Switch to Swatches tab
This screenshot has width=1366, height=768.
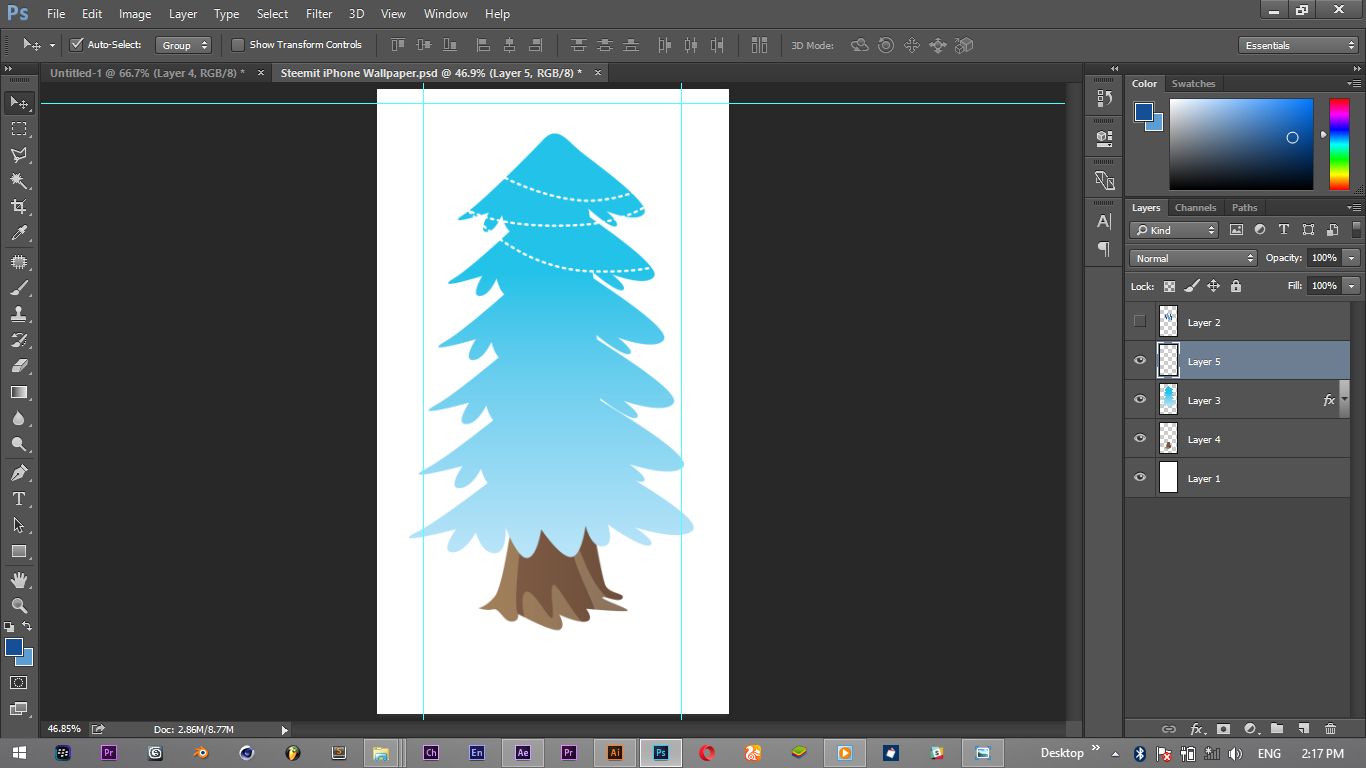click(1193, 84)
